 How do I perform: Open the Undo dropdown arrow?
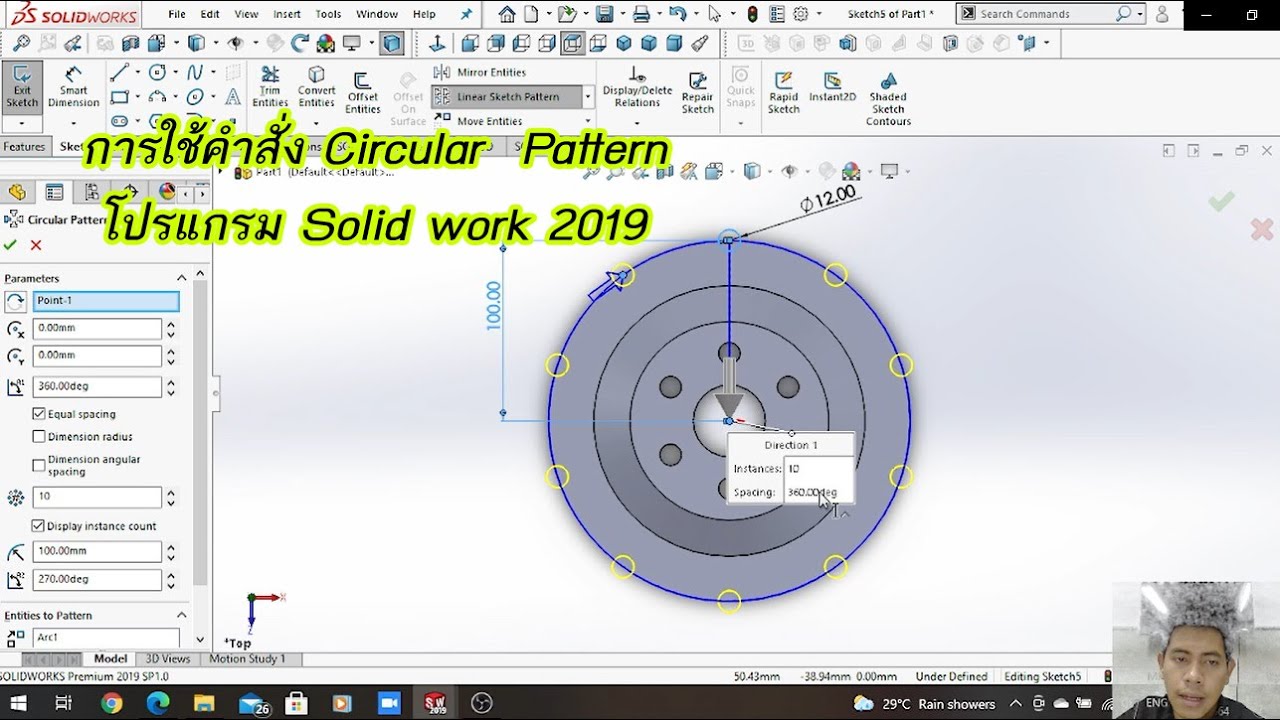(x=695, y=14)
